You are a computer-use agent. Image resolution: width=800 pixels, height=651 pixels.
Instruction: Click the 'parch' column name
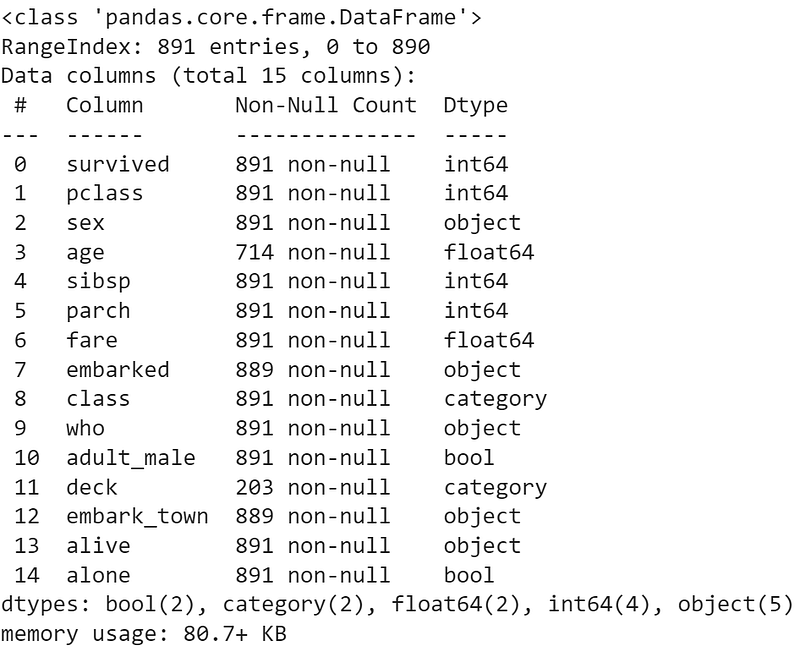pyautogui.click(x=98, y=311)
